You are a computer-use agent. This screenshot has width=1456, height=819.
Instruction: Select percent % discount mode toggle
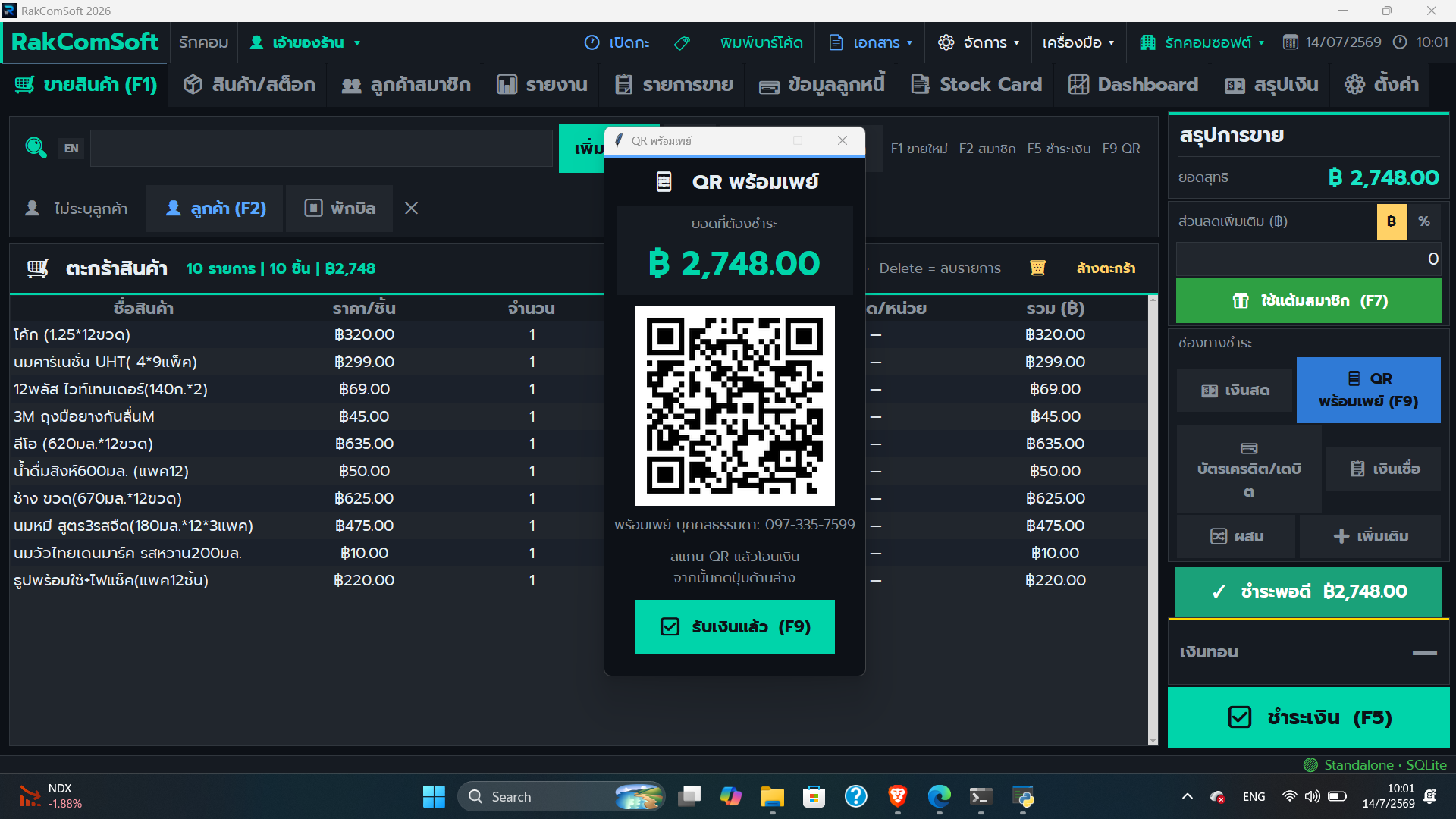[1424, 221]
